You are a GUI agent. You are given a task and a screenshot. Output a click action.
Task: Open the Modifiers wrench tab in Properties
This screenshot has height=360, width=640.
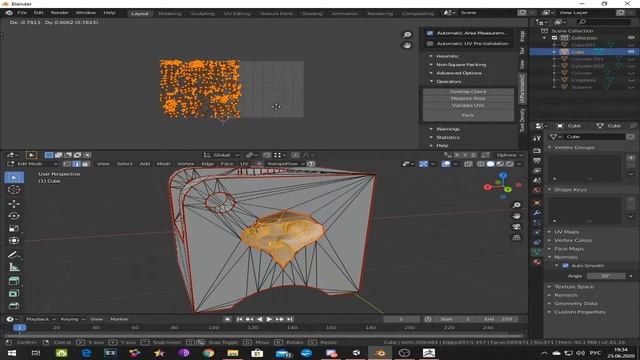(x=537, y=213)
